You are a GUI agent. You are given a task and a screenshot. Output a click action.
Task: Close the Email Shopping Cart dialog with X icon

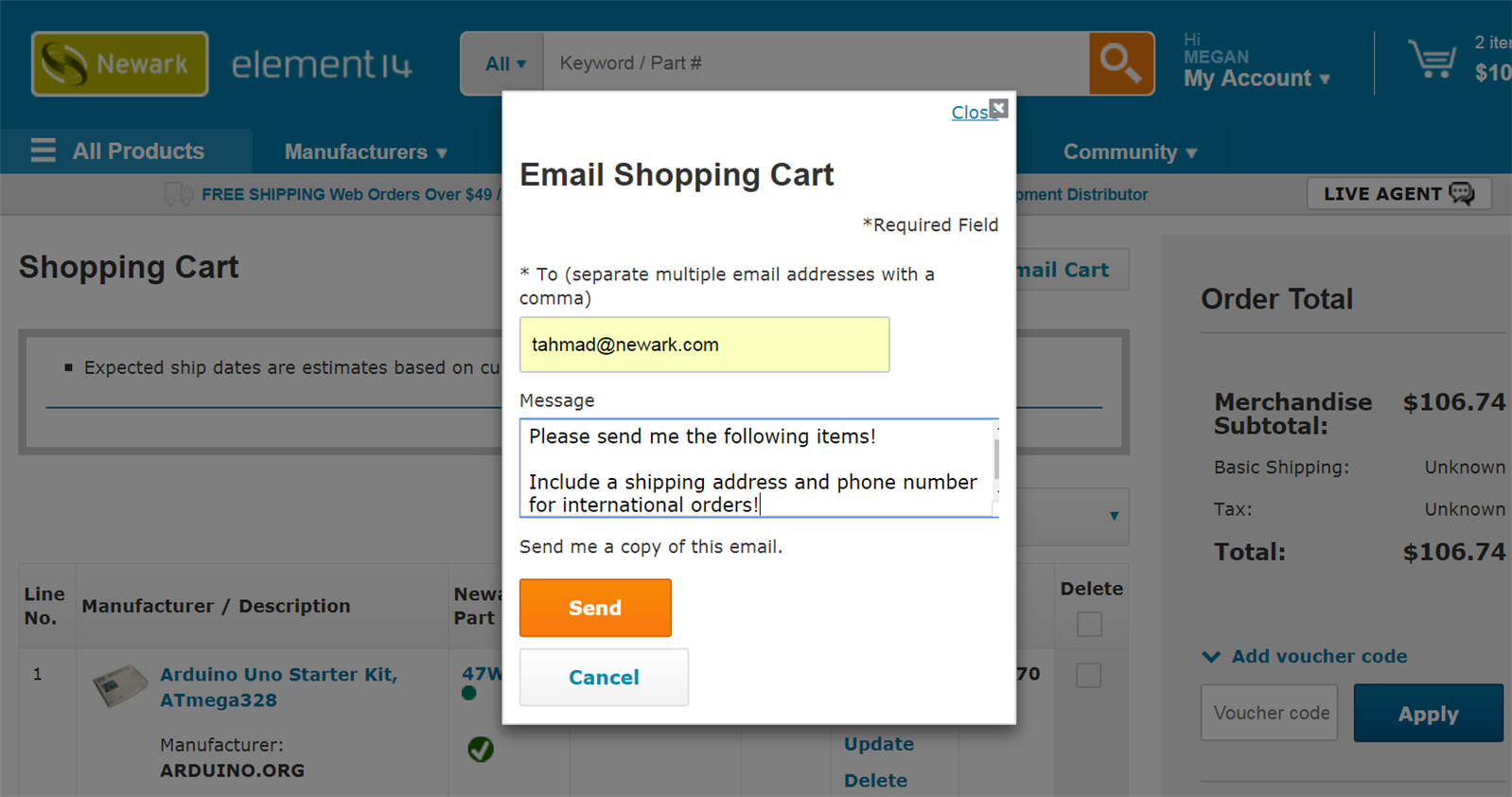(998, 108)
